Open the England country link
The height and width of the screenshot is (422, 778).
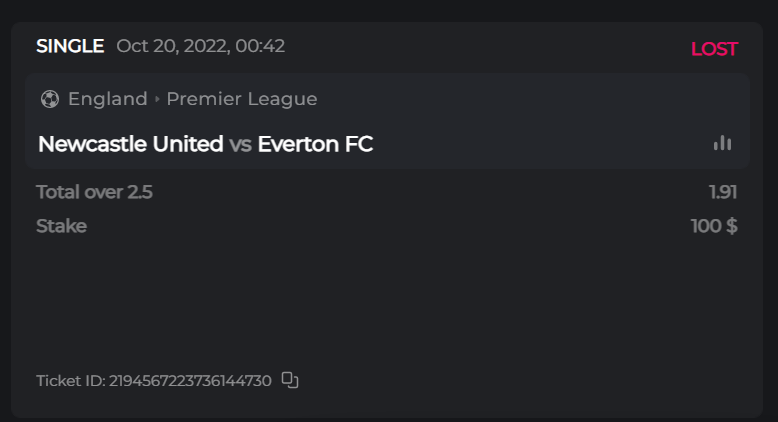click(108, 99)
